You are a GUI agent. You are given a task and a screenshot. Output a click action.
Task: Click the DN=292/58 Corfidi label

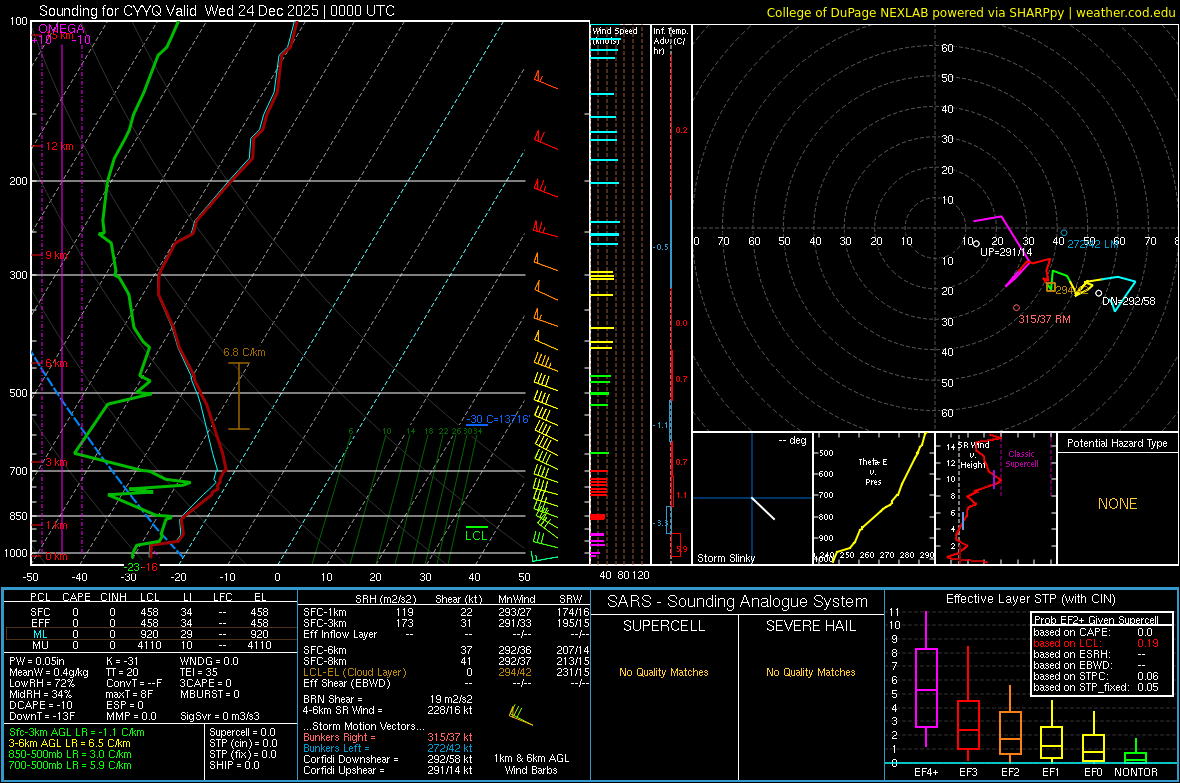click(x=1128, y=301)
